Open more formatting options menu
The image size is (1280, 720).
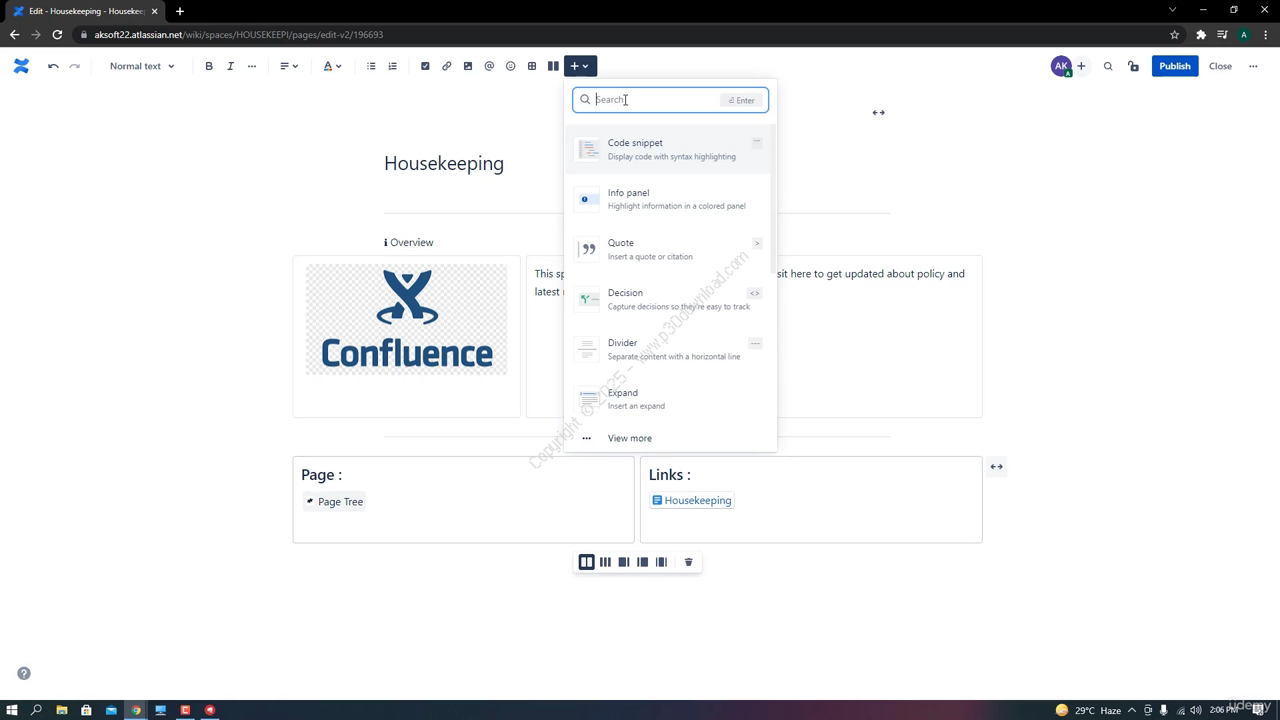(x=251, y=66)
